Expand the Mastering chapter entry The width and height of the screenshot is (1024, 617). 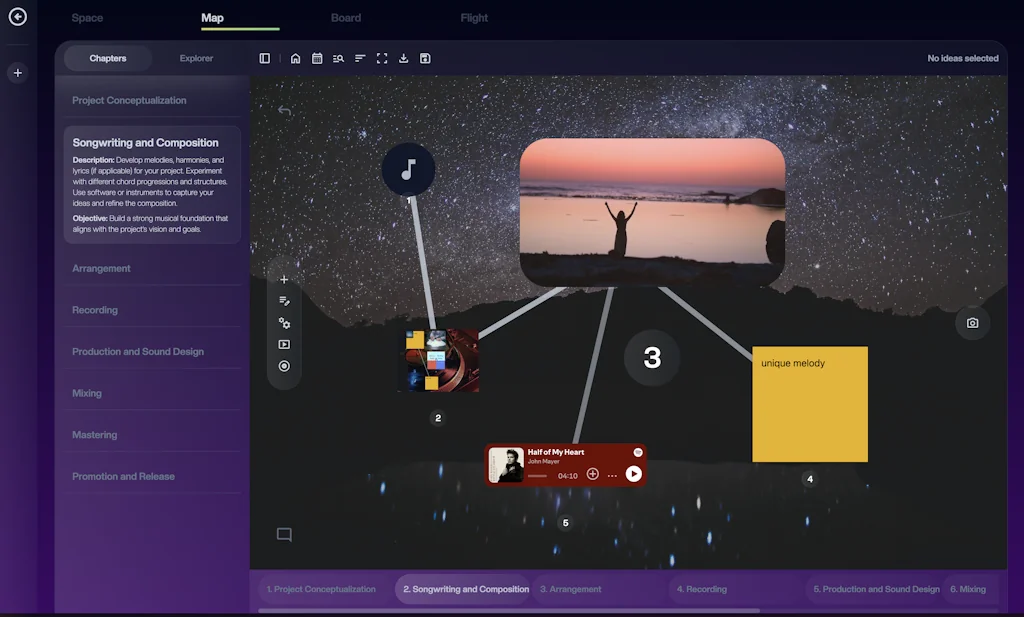(x=95, y=434)
